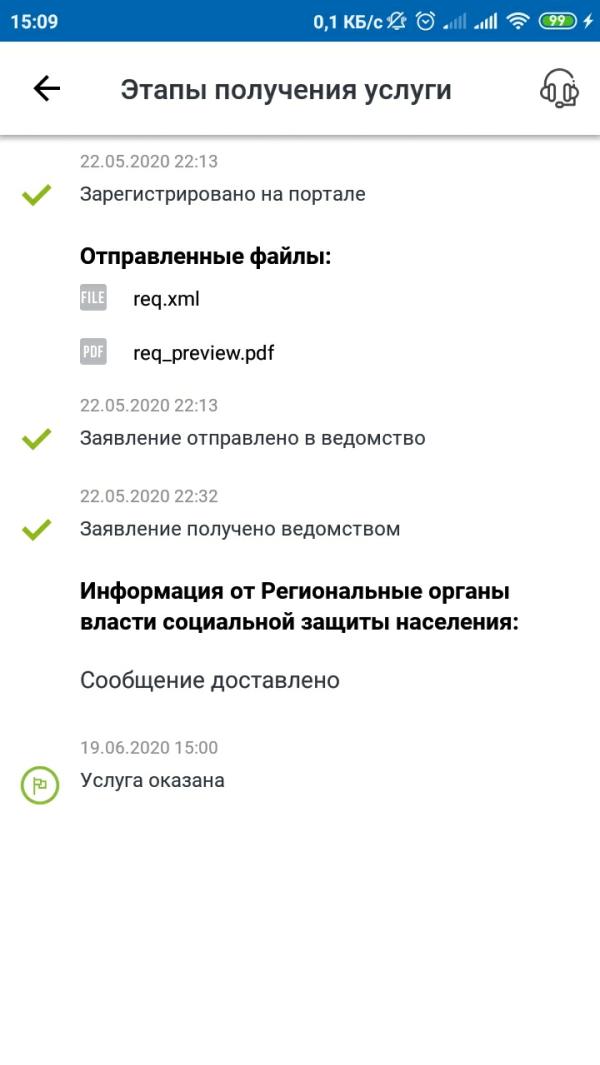Viewport: 600px width, 1065px height.
Task: Tap checkmark next to 'Заявление отправлено в ведомство'
Action: point(36,438)
